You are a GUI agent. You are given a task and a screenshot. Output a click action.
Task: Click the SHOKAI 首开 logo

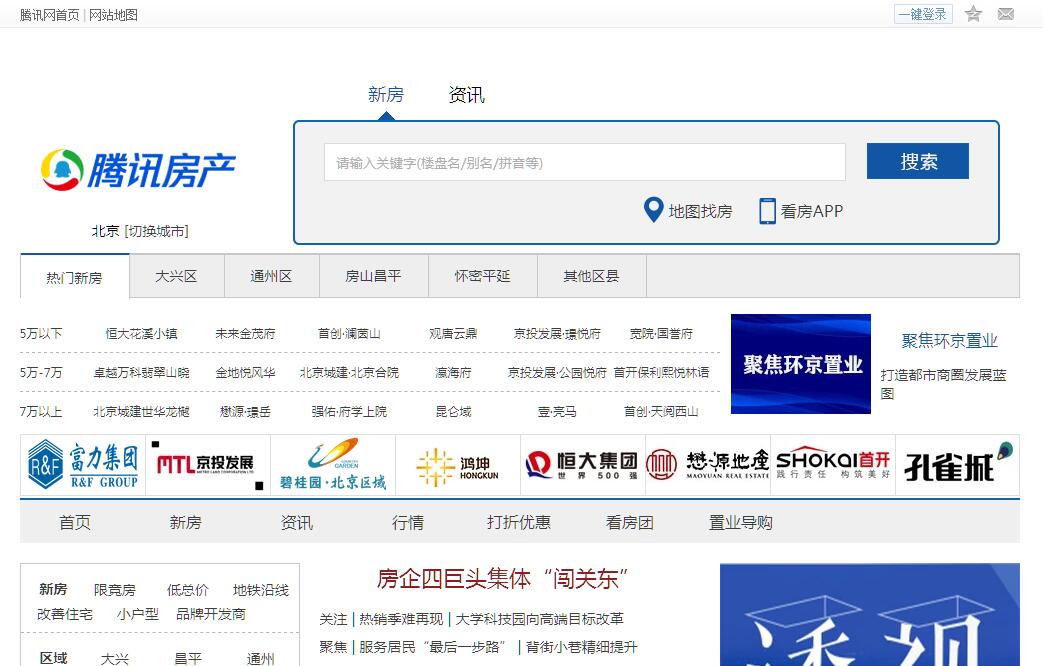coord(832,465)
